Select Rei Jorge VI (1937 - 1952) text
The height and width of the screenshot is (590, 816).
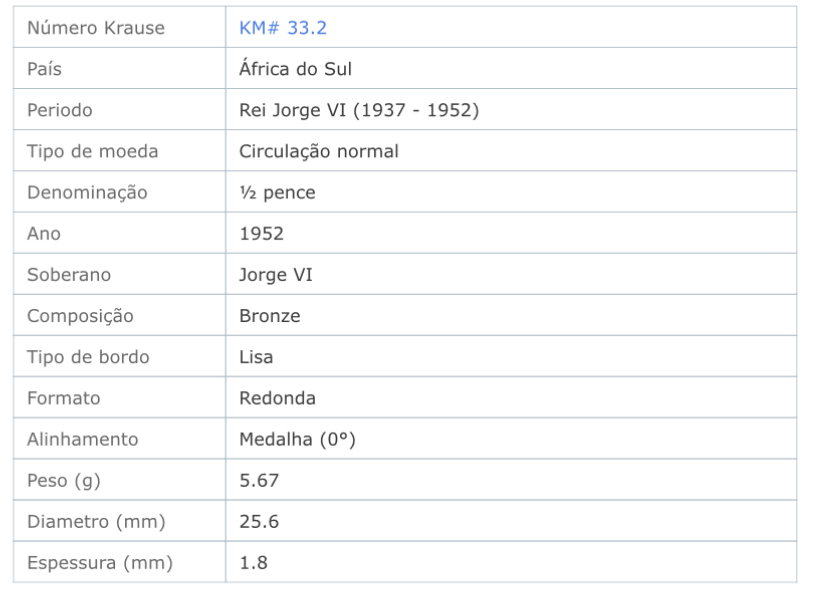point(359,110)
